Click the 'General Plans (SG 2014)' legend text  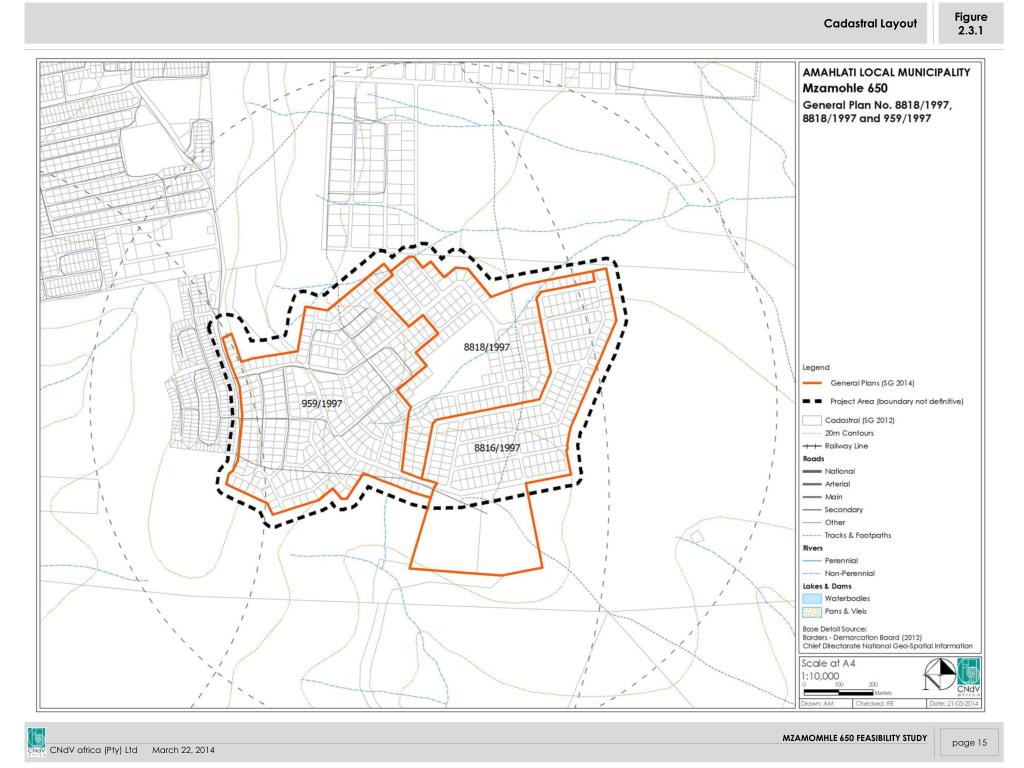coord(872,383)
